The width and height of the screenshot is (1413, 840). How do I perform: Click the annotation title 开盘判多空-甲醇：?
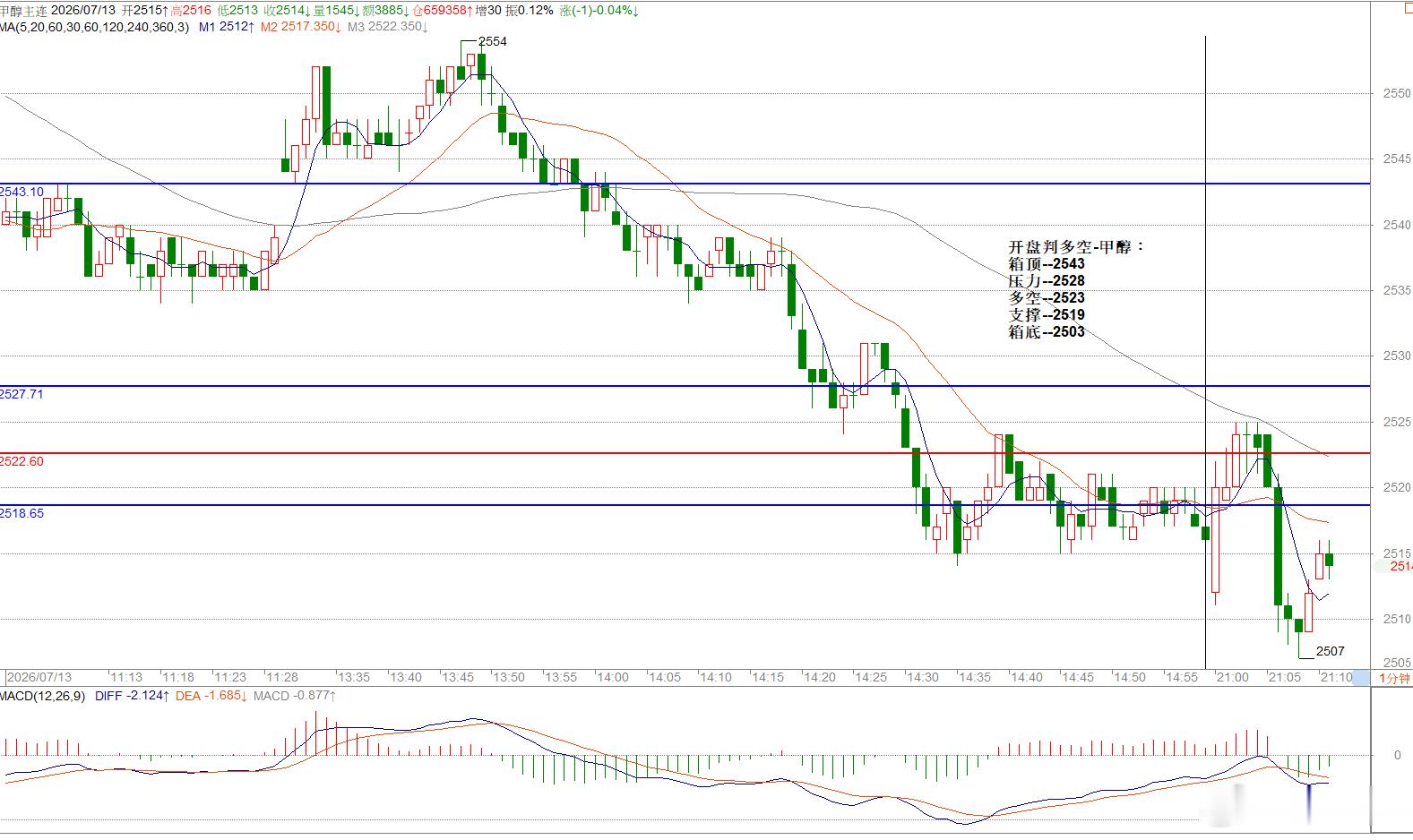(1077, 246)
